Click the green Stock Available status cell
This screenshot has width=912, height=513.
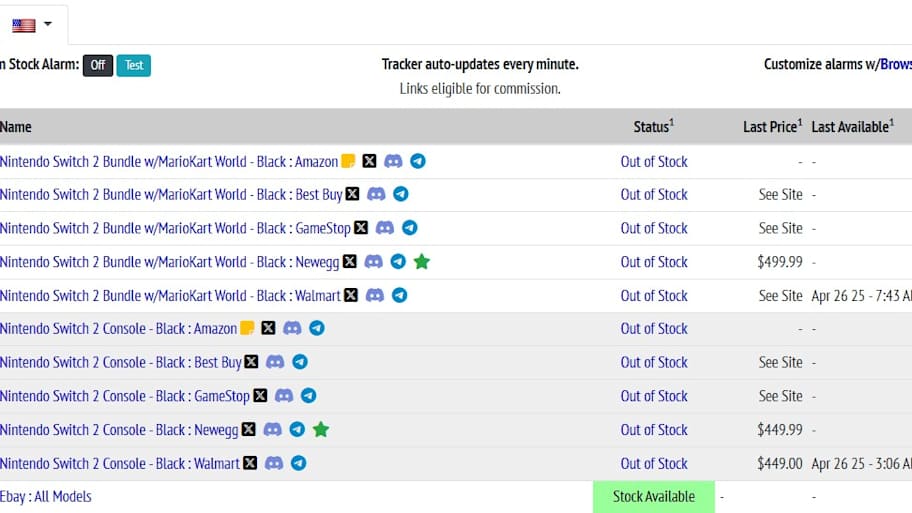point(654,497)
